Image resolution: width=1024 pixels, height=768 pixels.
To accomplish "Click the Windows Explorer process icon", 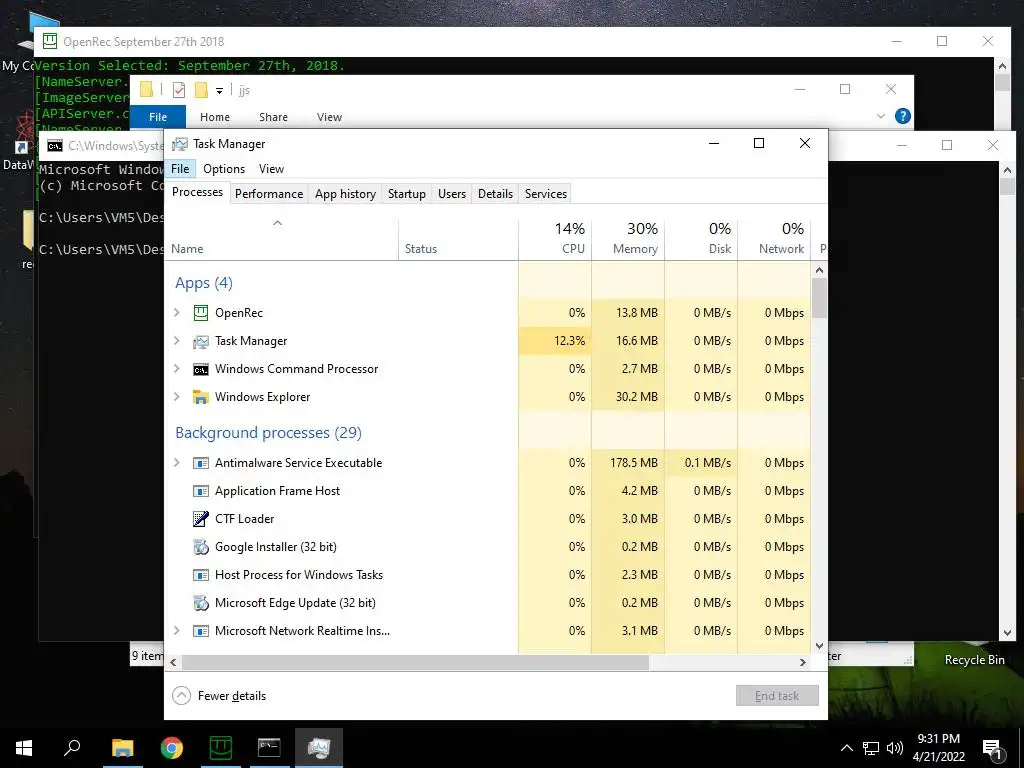I will pyautogui.click(x=201, y=397).
